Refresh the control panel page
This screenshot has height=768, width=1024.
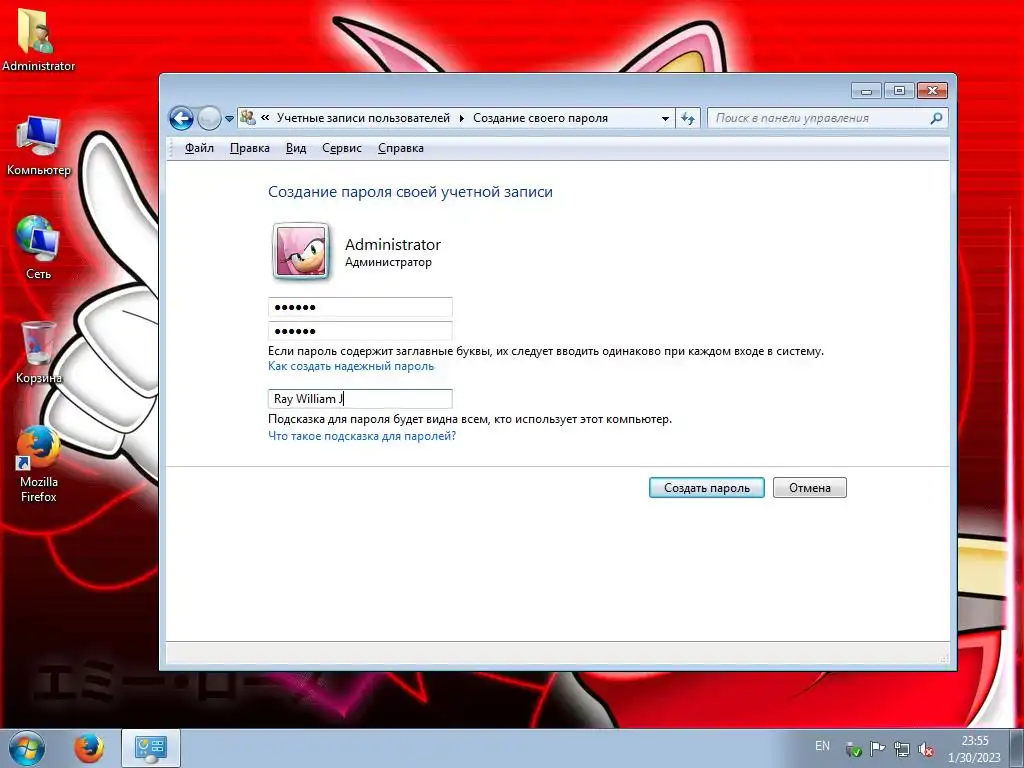688,118
